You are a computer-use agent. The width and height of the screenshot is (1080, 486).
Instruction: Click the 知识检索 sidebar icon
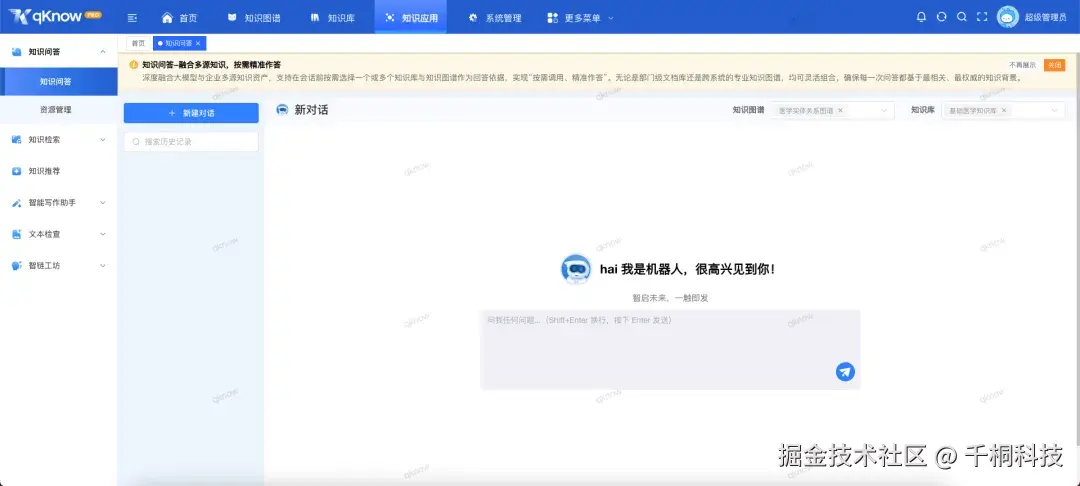(17, 140)
